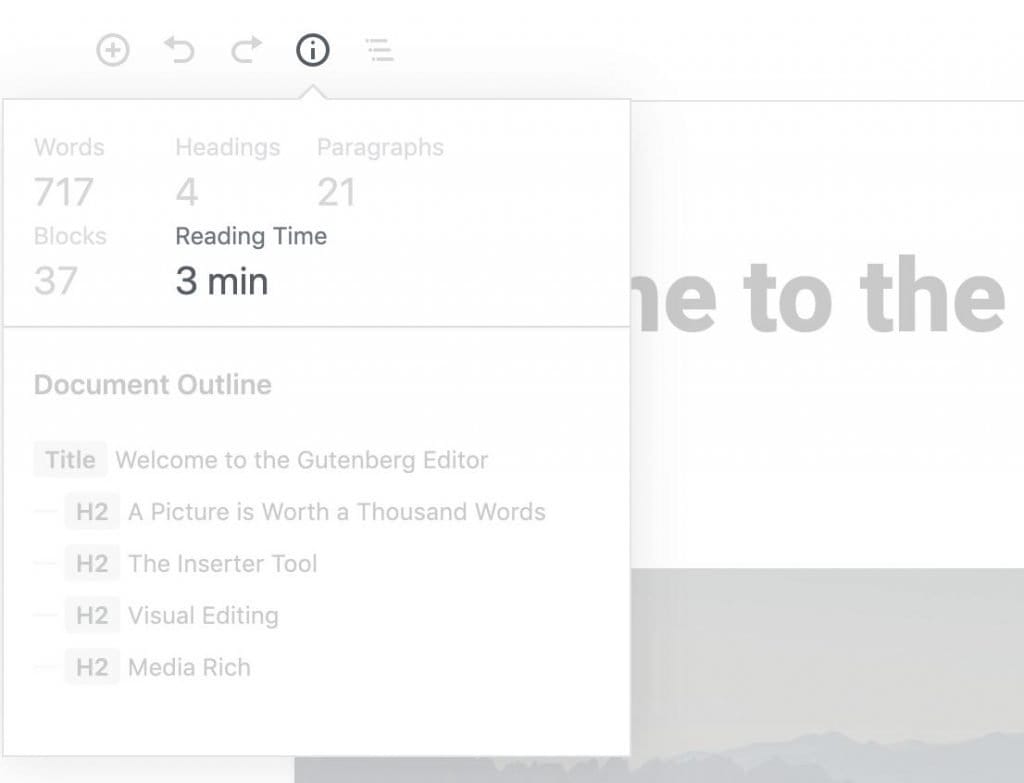Undo the last change
Image resolution: width=1024 pixels, height=783 pixels.
tap(180, 50)
